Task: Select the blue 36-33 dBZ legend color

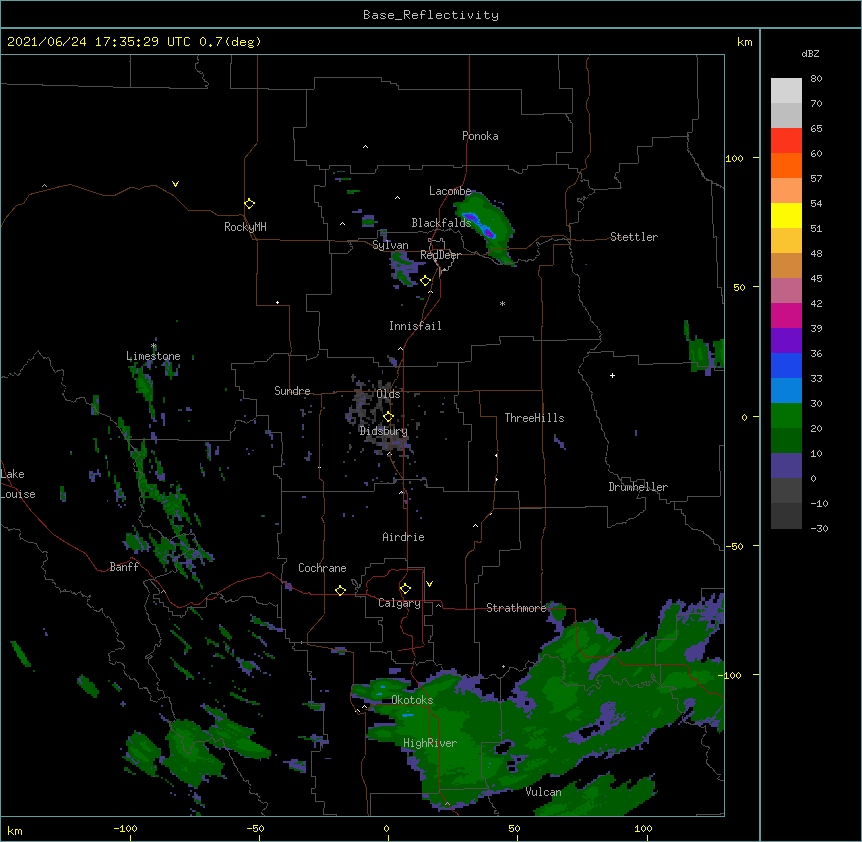Action: click(786, 365)
